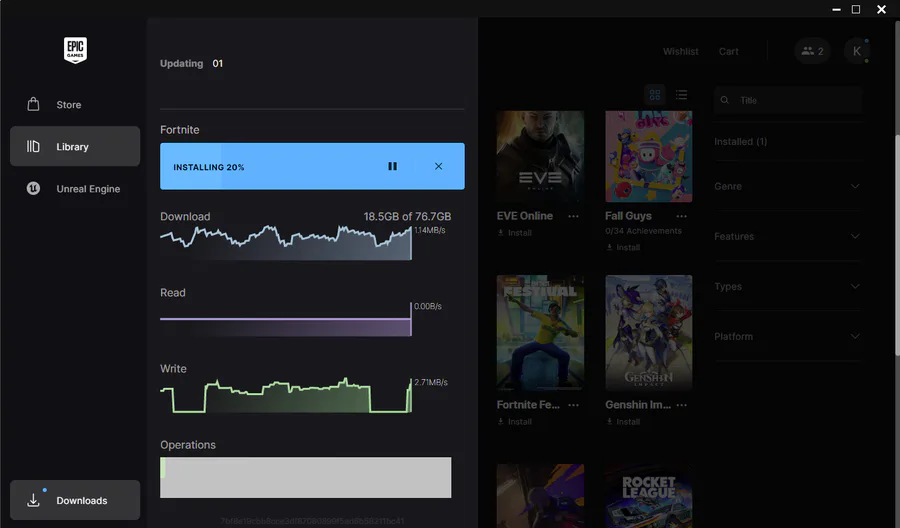900x528 pixels.
Task: Switch library to grid view
Action: 655,95
